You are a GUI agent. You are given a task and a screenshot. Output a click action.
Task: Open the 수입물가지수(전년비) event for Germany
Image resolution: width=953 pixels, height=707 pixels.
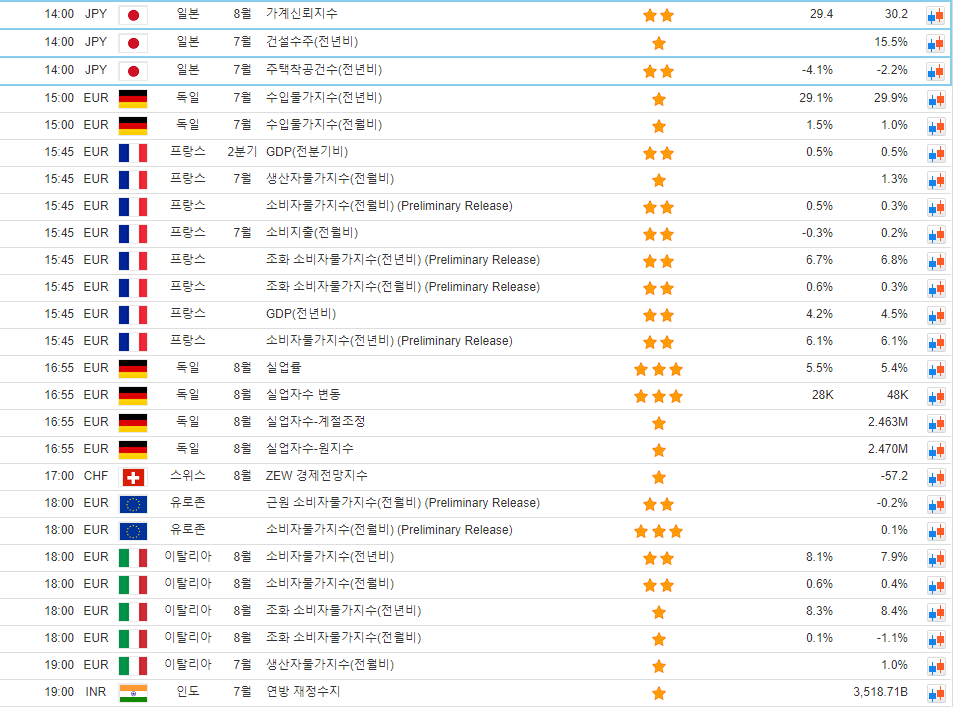(323, 98)
